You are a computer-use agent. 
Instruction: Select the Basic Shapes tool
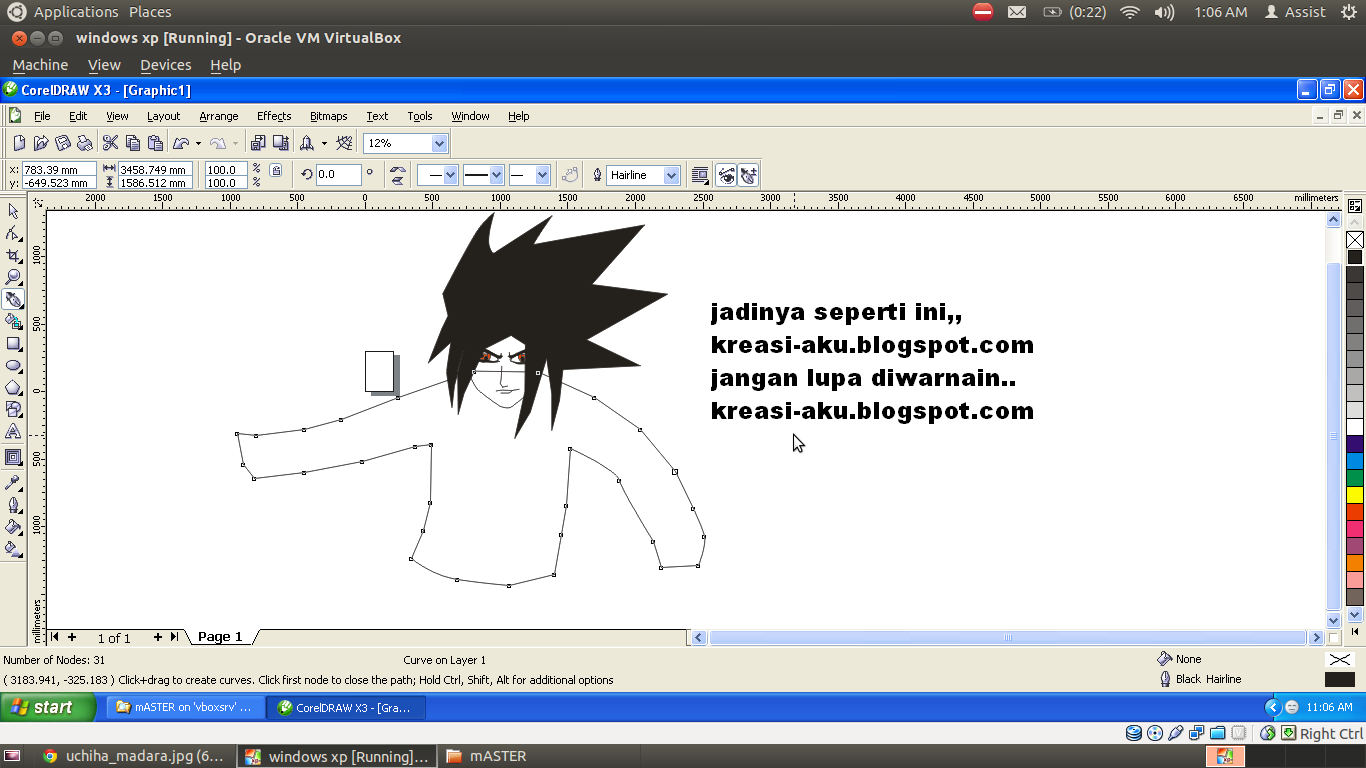14,409
